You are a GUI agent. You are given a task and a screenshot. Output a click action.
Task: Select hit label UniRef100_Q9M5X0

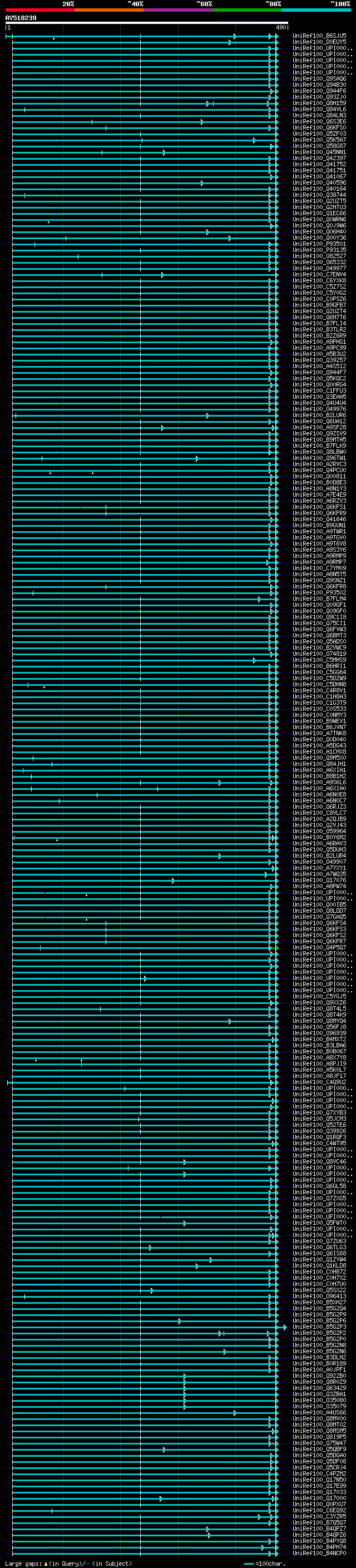(319, 758)
